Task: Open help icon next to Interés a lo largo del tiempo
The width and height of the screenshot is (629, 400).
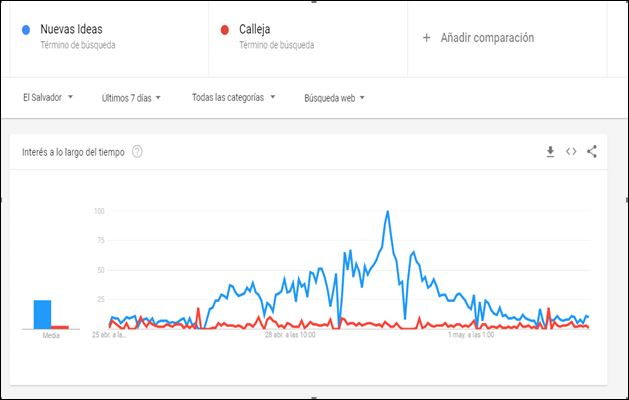Action: coord(137,152)
